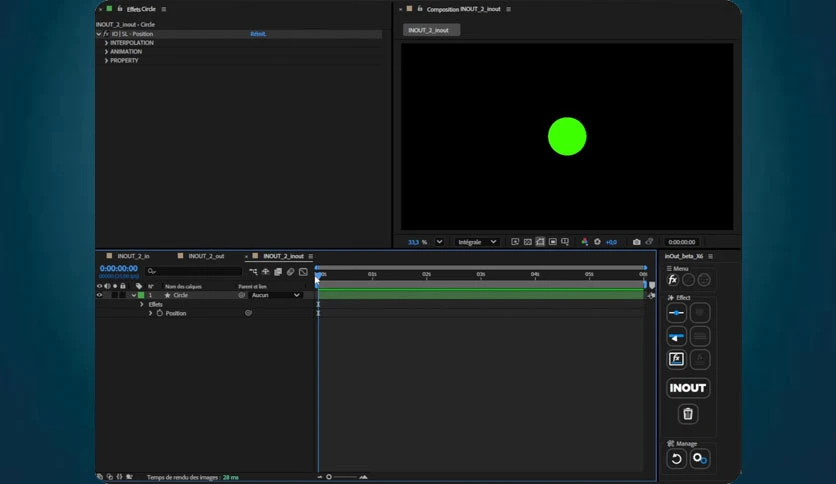
Task: Click the timeline zoom slider handle
Action: pyautogui.click(x=329, y=477)
